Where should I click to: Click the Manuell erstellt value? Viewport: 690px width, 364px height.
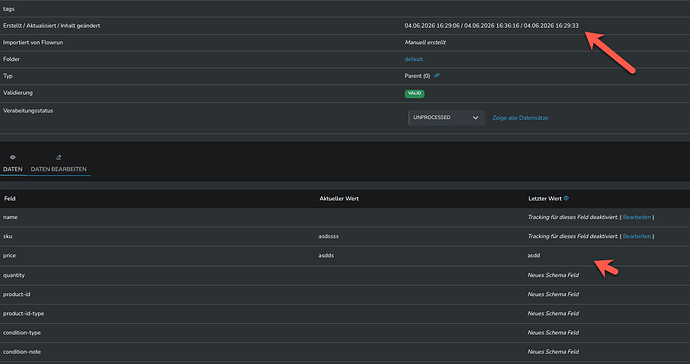pos(425,42)
